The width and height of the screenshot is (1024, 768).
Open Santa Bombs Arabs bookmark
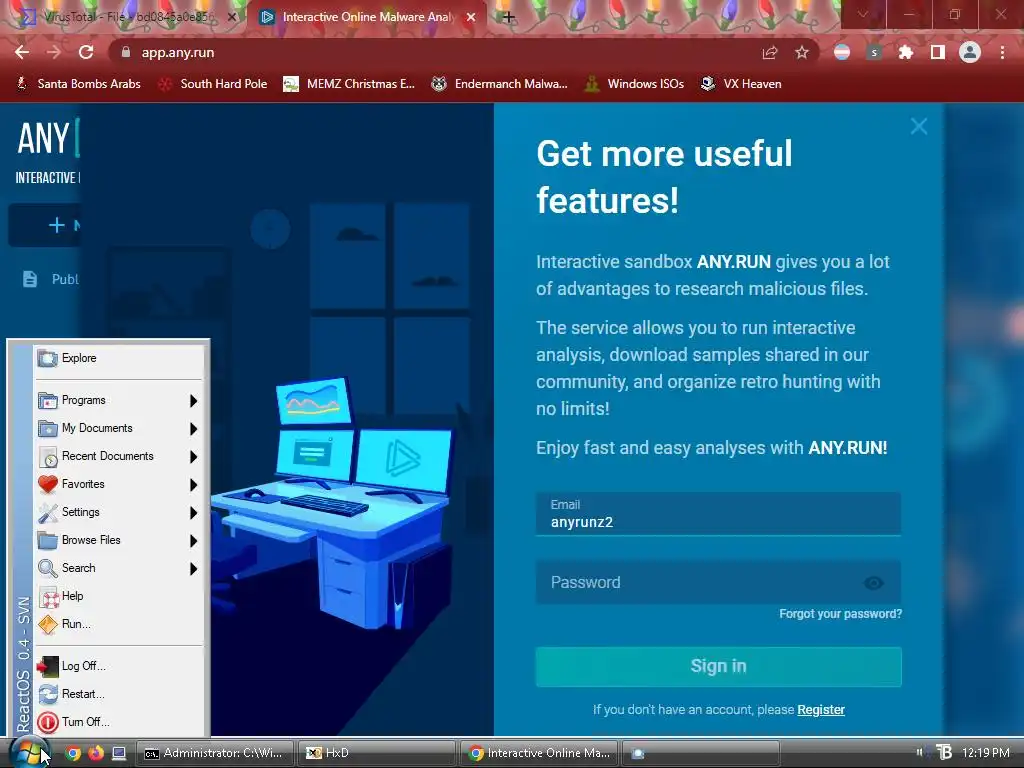(x=78, y=84)
